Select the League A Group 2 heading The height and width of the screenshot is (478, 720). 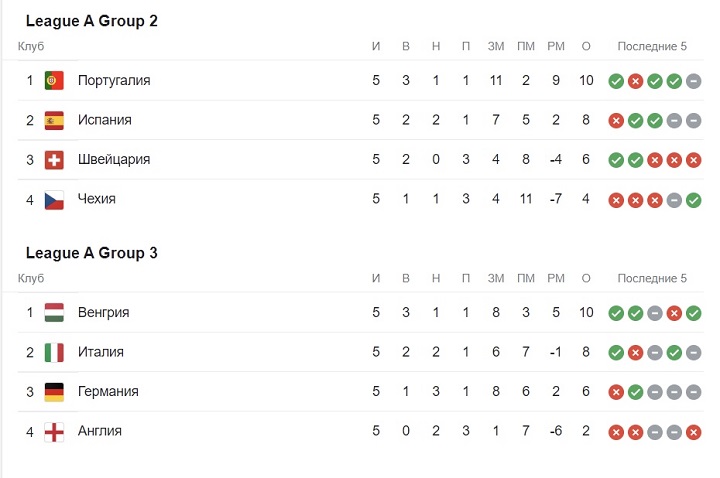click(92, 21)
